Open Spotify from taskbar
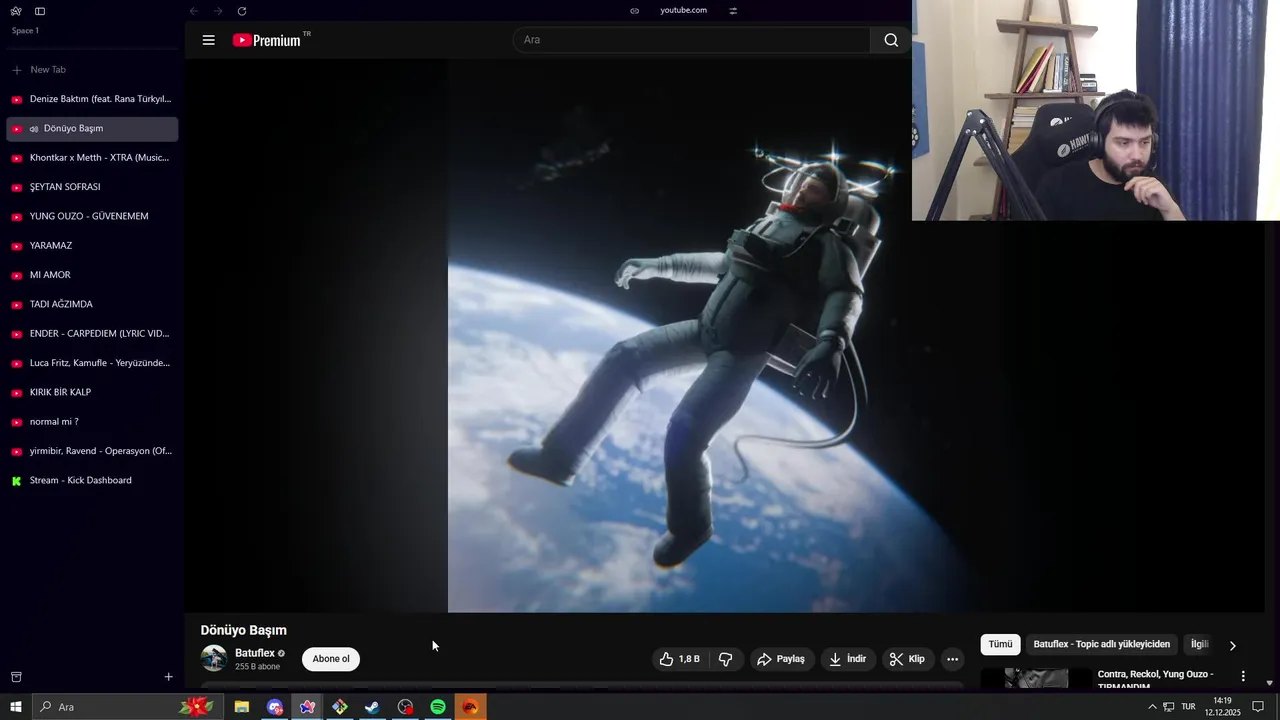Image resolution: width=1280 pixels, height=720 pixels. tap(438, 707)
